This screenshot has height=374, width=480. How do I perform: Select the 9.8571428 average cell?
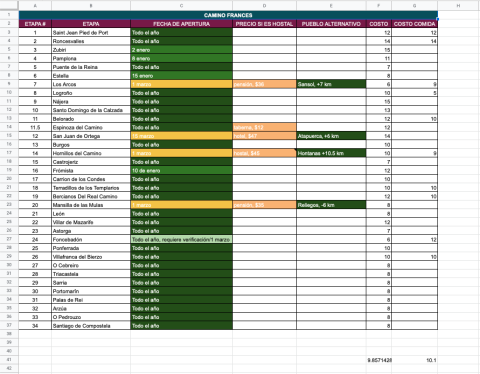pyautogui.click(x=379, y=360)
